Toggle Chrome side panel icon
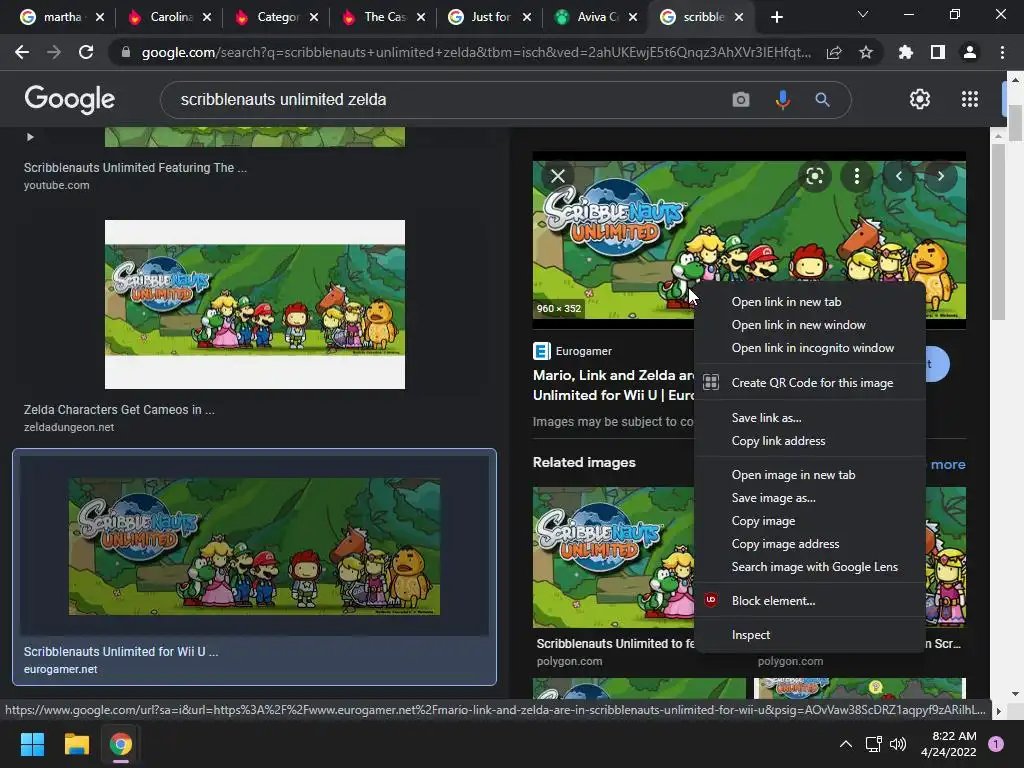Image resolution: width=1024 pixels, height=768 pixels. point(938,52)
